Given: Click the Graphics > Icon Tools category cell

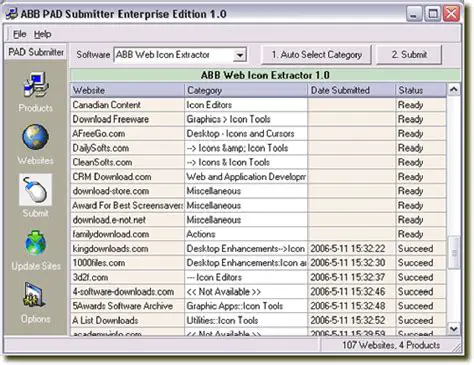Looking at the screenshot, I should 246,119.
